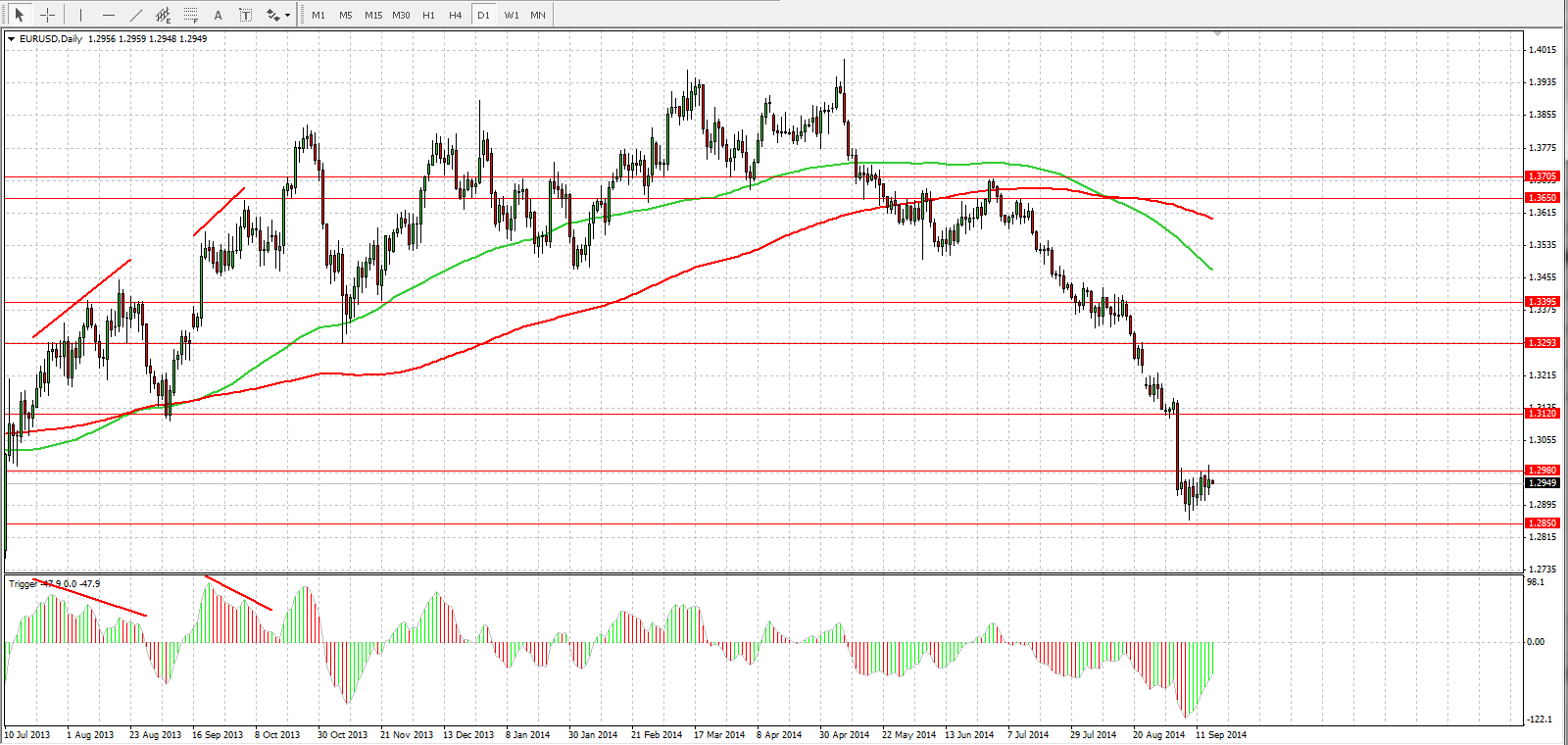The height and width of the screenshot is (745, 1568).
Task: Select the cursor arrow tool
Action: pos(19,15)
